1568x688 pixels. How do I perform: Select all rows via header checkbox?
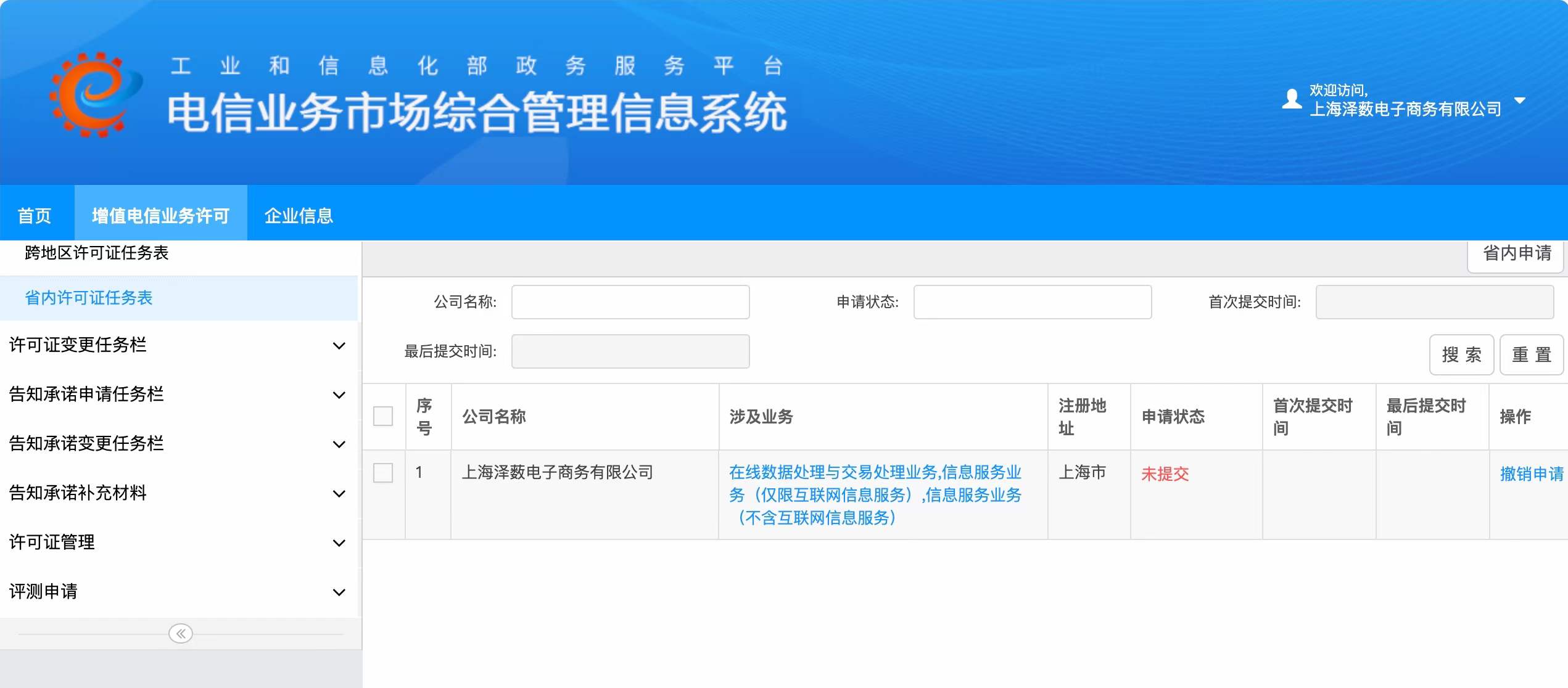click(x=383, y=416)
